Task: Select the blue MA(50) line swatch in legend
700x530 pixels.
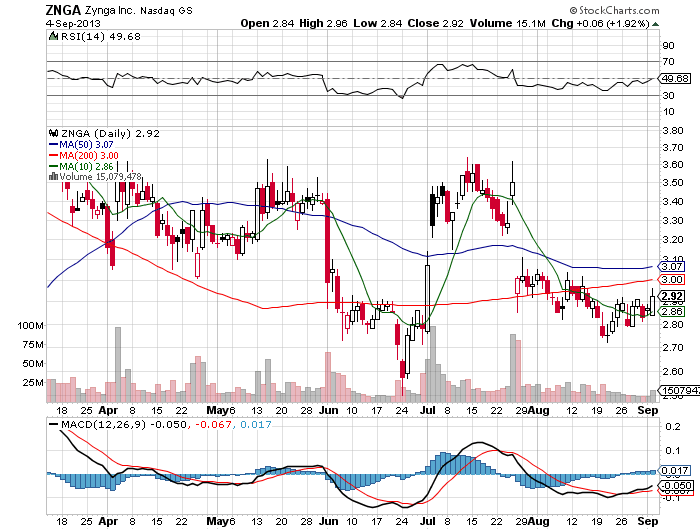Action: click(54, 144)
